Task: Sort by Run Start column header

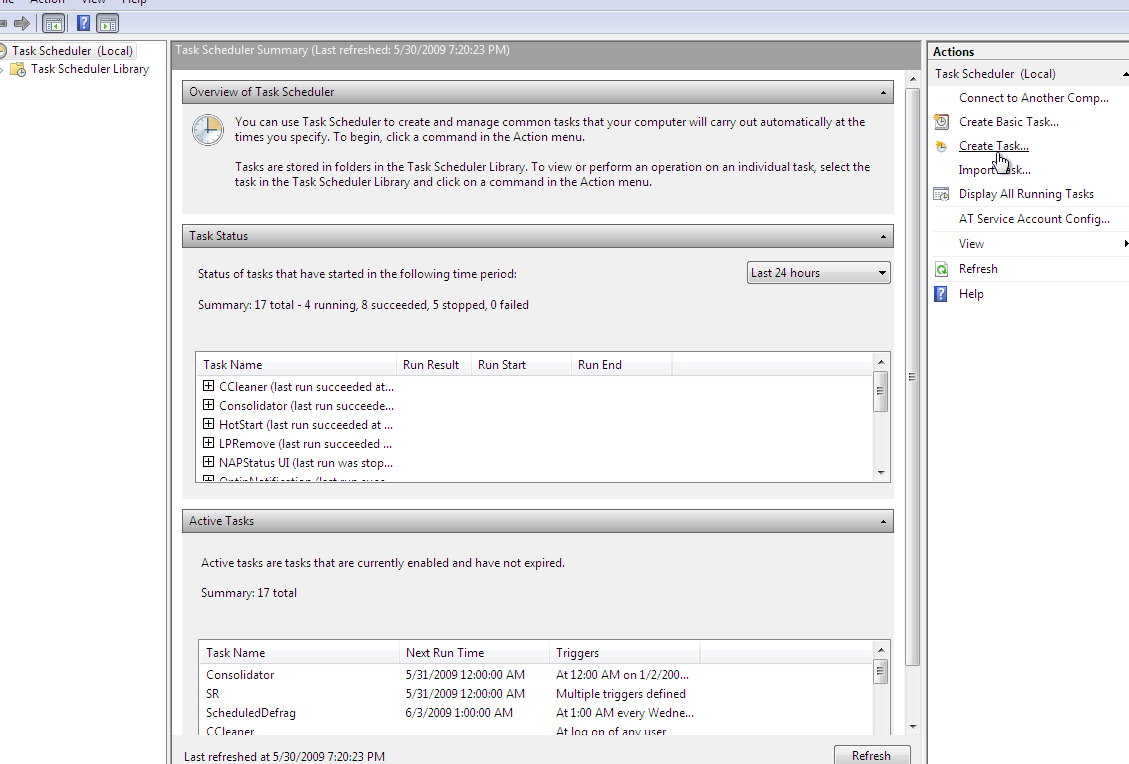Action: (x=521, y=364)
